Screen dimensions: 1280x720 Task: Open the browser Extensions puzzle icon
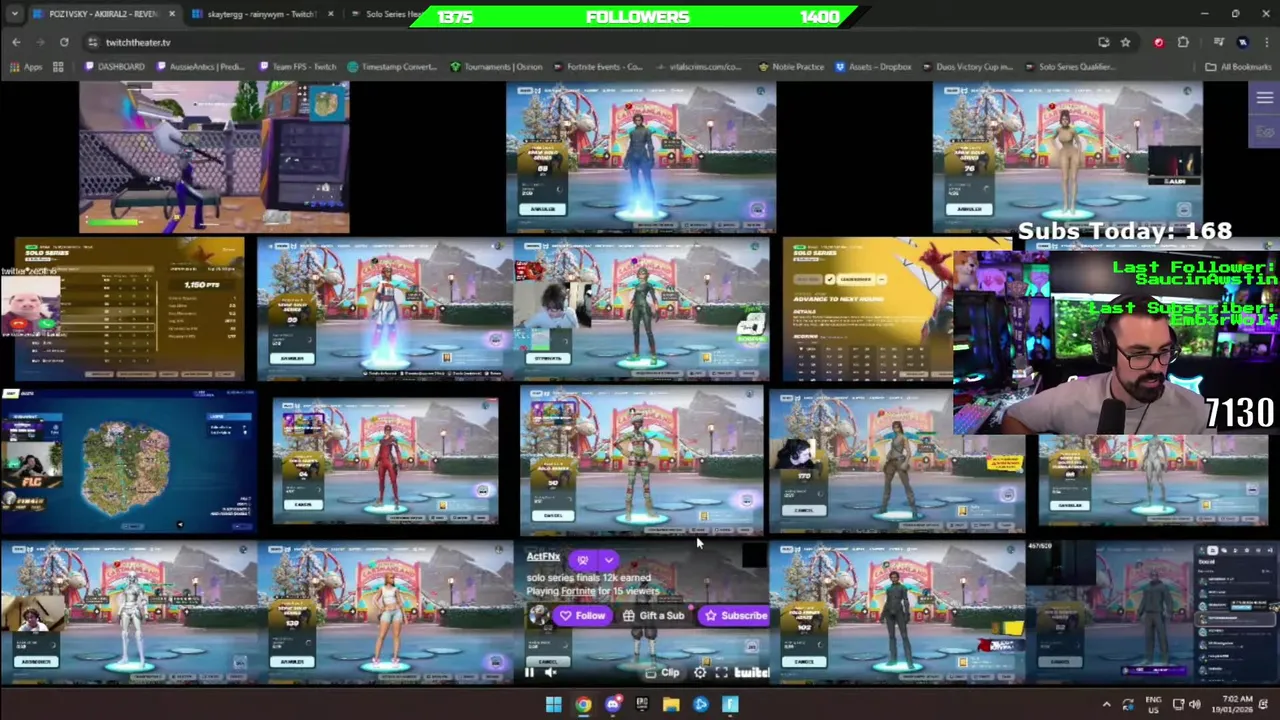pos(1183,42)
